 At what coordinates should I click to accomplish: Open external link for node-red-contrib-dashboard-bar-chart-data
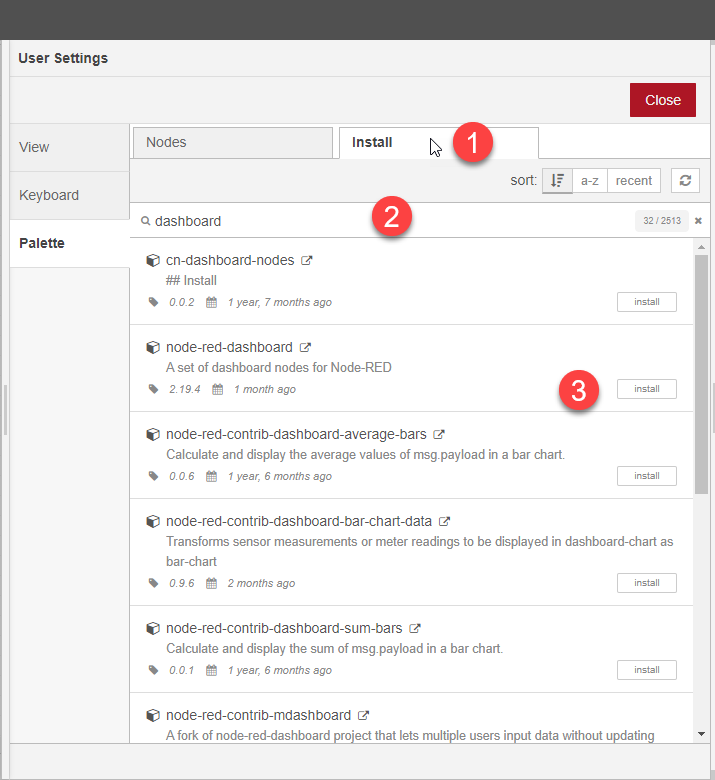pos(444,521)
